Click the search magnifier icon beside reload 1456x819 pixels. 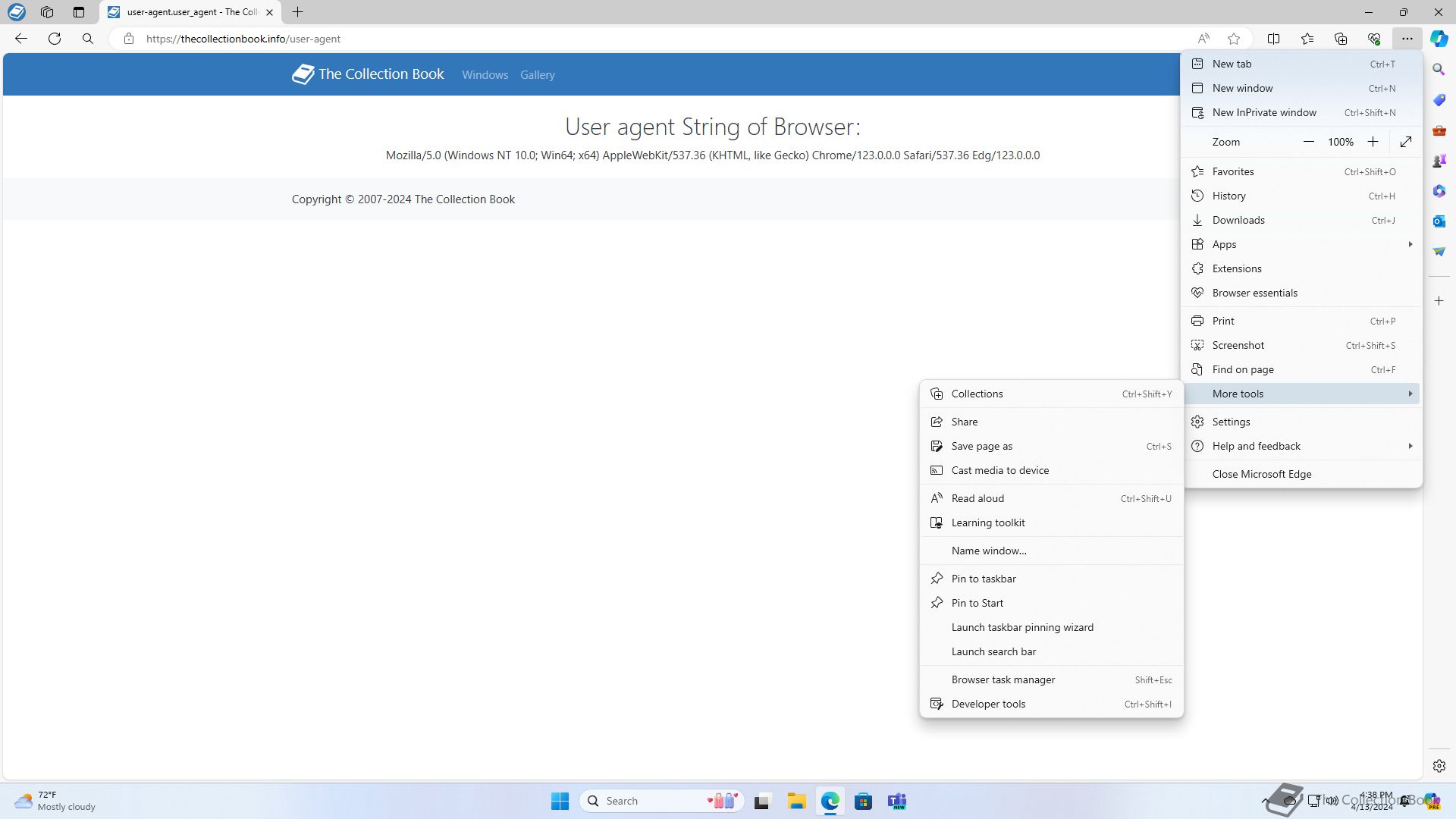click(x=88, y=39)
